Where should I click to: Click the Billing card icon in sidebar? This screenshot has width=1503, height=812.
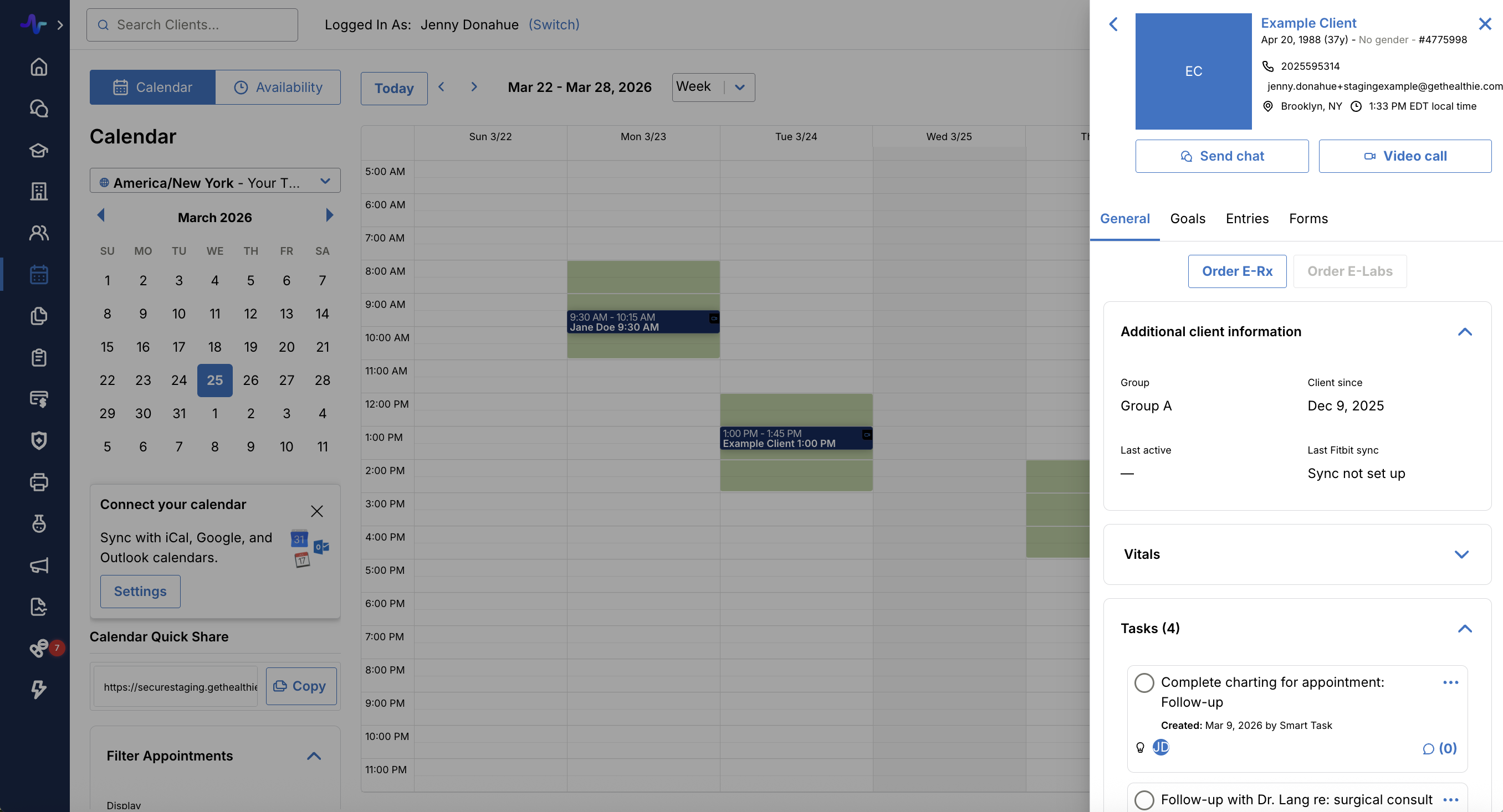(x=38, y=399)
